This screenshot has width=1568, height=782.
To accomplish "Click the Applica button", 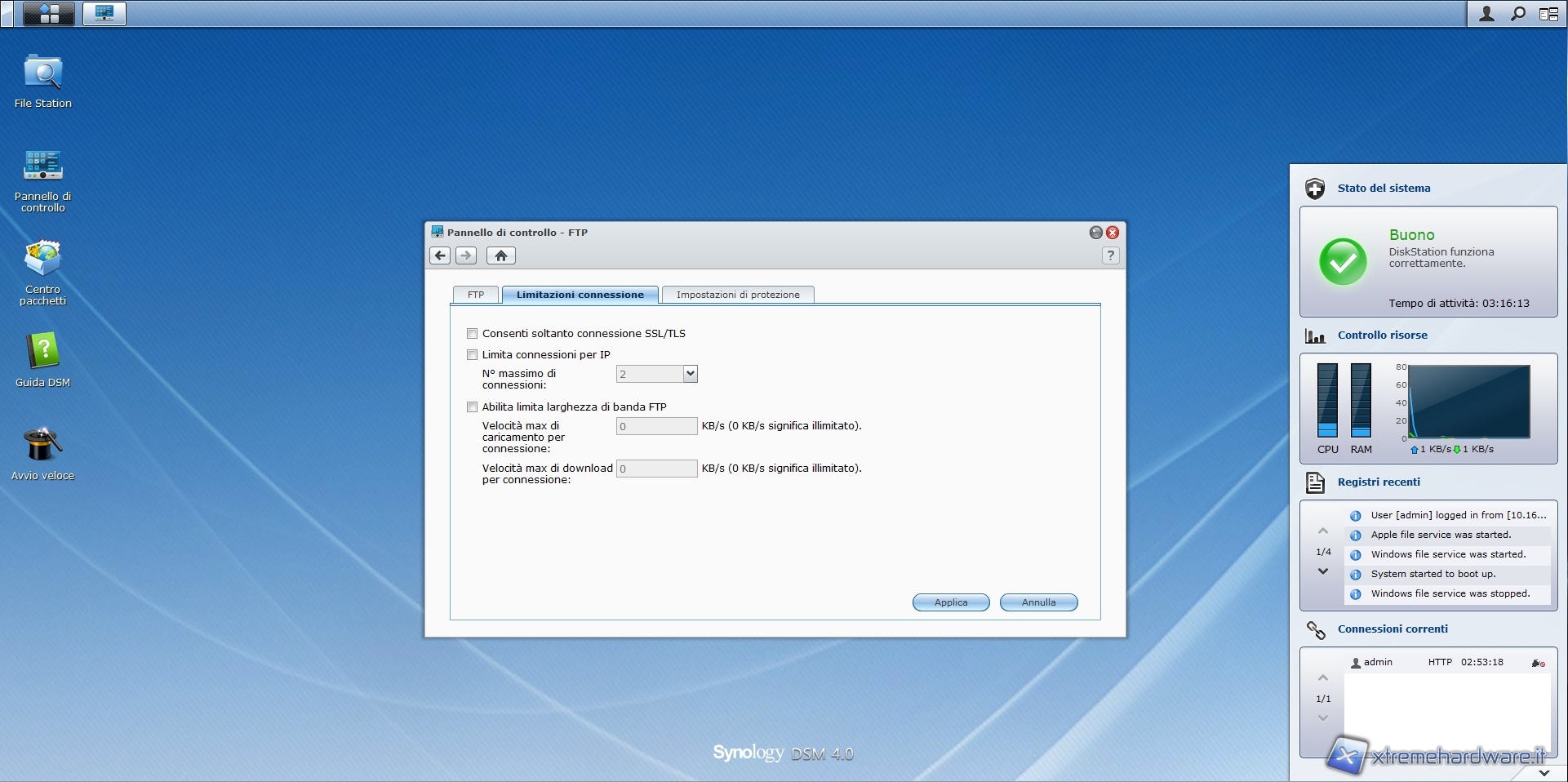I will click(951, 602).
